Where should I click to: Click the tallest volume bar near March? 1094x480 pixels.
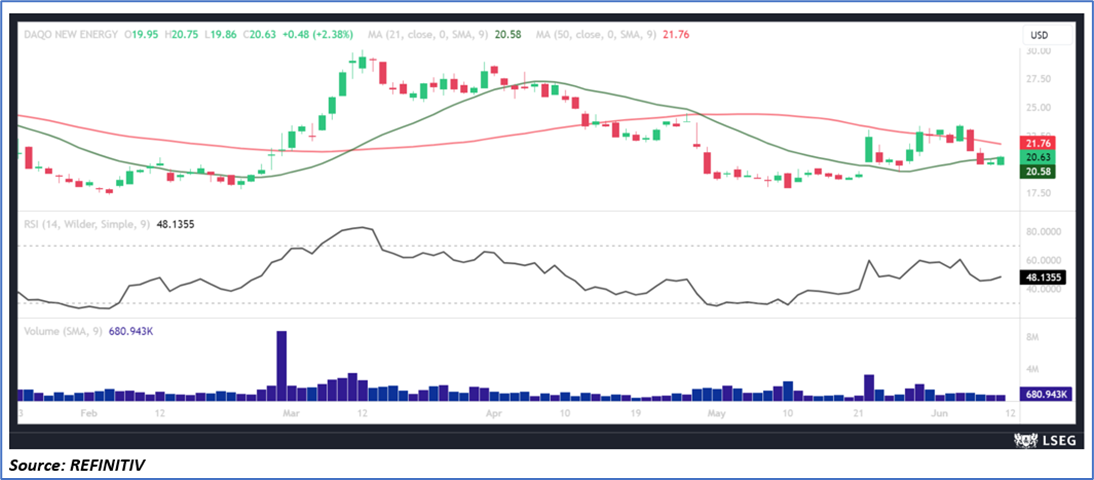282,366
